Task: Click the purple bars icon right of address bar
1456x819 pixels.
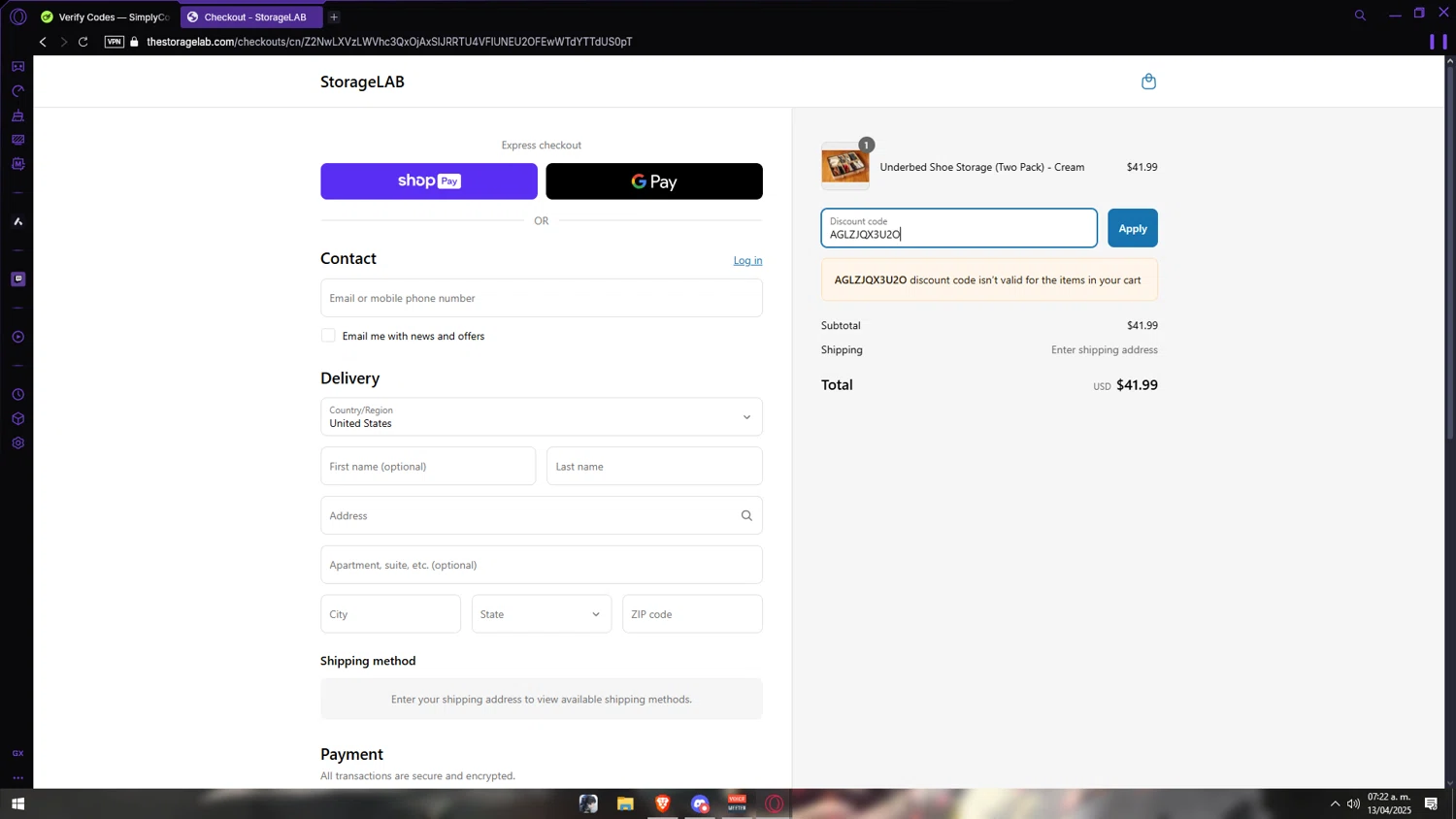Action: (1438, 42)
